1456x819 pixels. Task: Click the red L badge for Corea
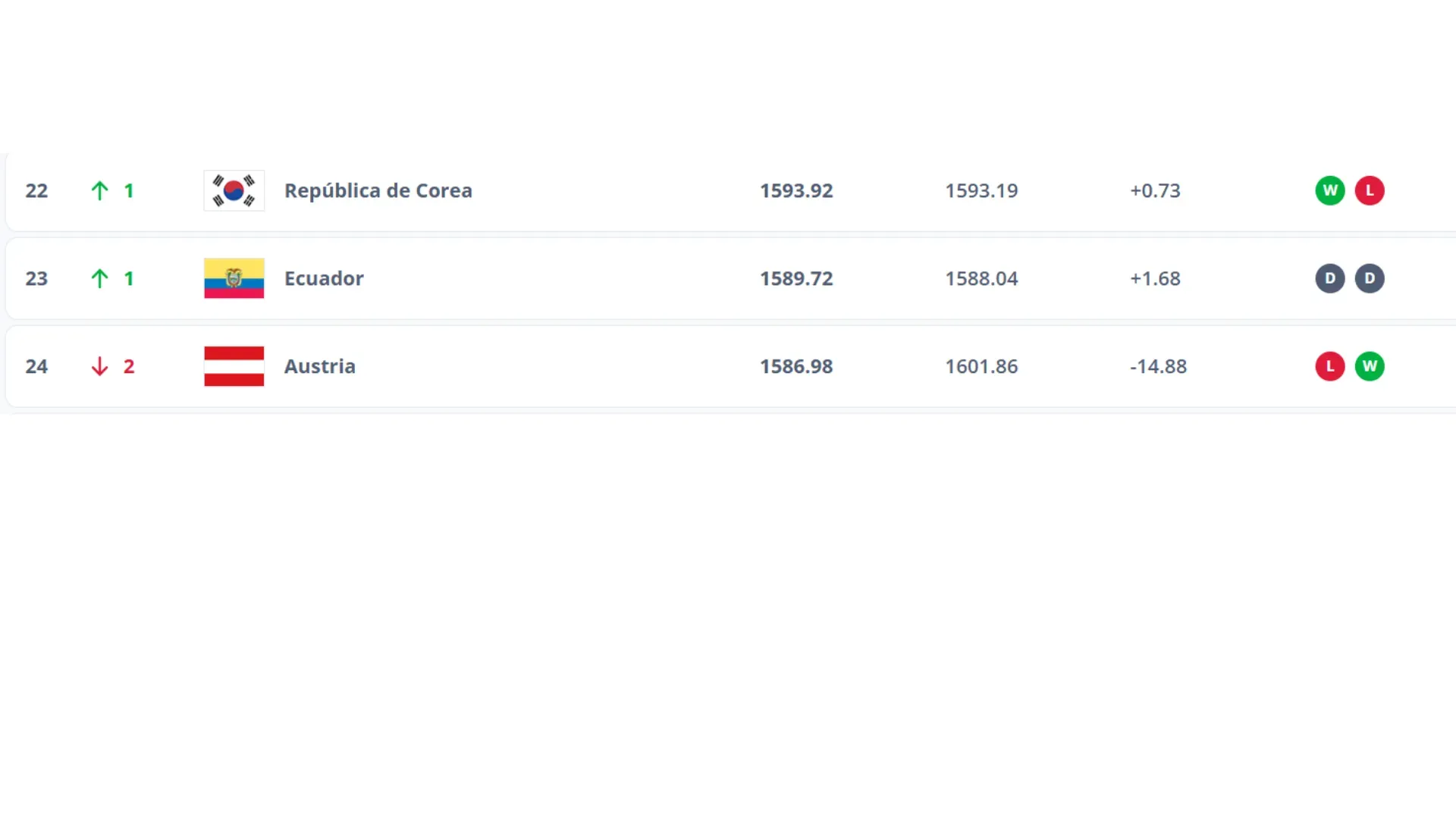pyautogui.click(x=1370, y=190)
